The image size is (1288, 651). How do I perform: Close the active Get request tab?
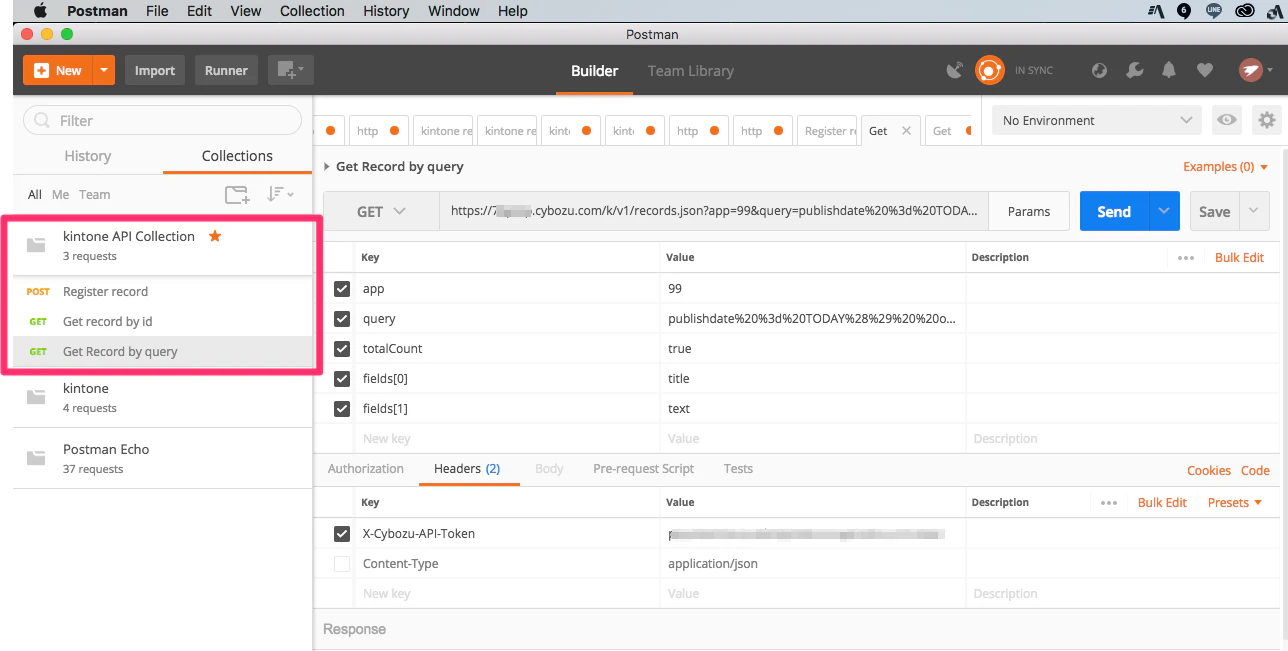906,131
